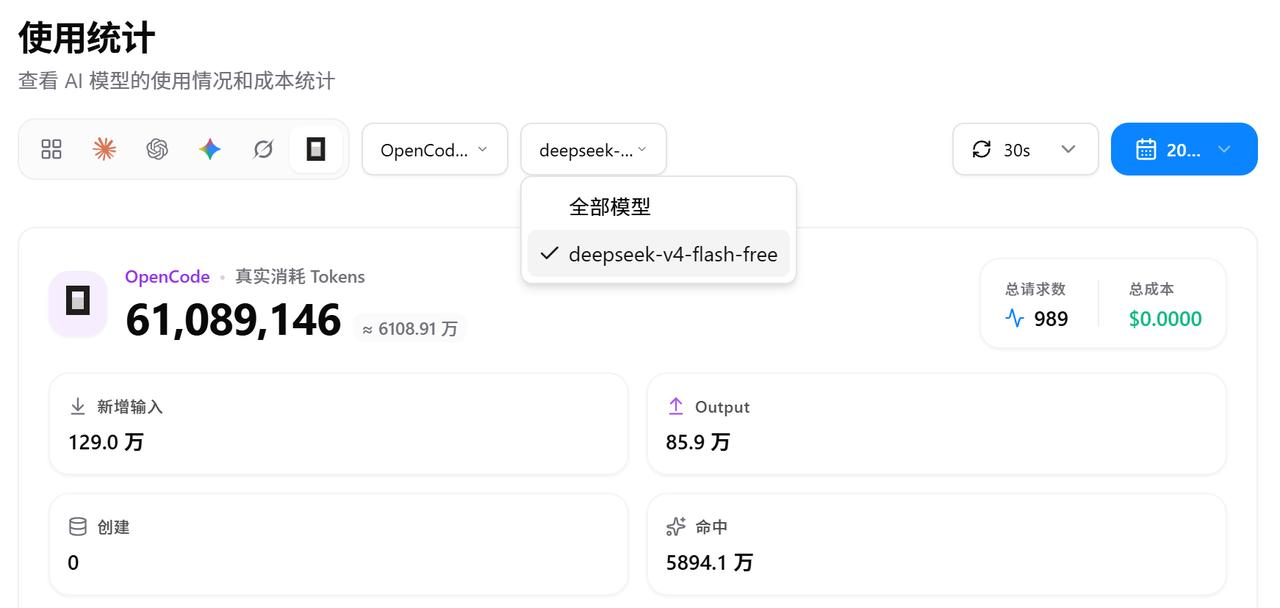Click the 创建 database icon
Image resolution: width=1280 pixels, height=608 pixels.
(77, 526)
